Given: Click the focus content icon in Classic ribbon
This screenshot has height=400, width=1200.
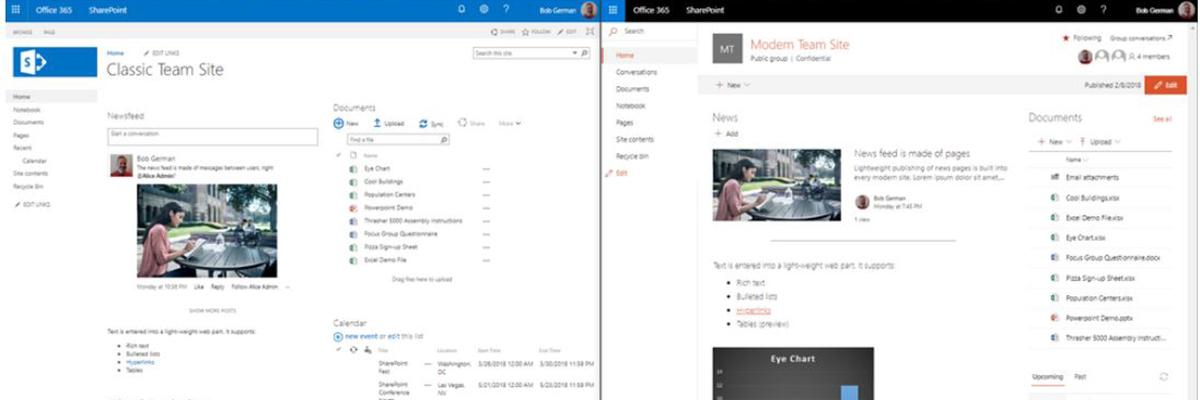Looking at the screenshot, I should point(588,32).
